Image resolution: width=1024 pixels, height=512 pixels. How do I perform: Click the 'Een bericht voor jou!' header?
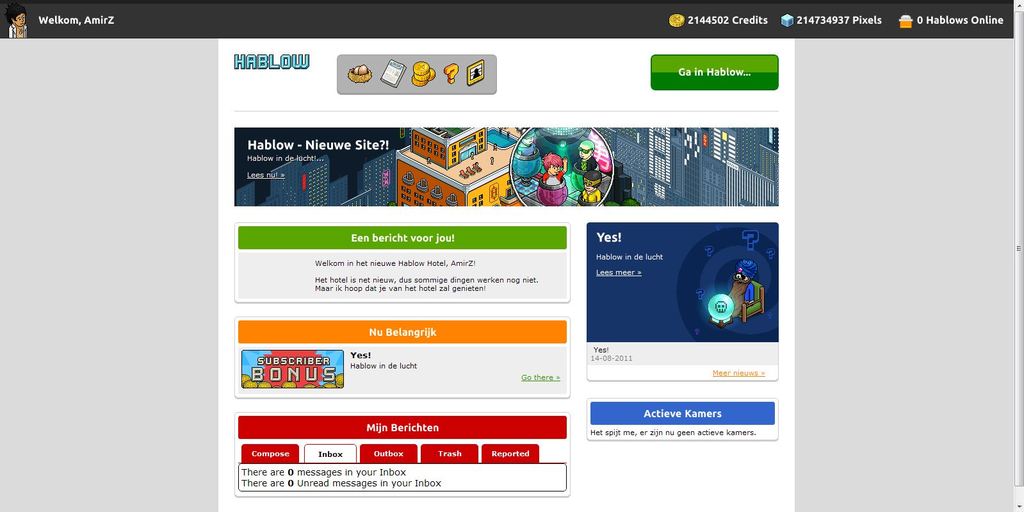(402, 238)
